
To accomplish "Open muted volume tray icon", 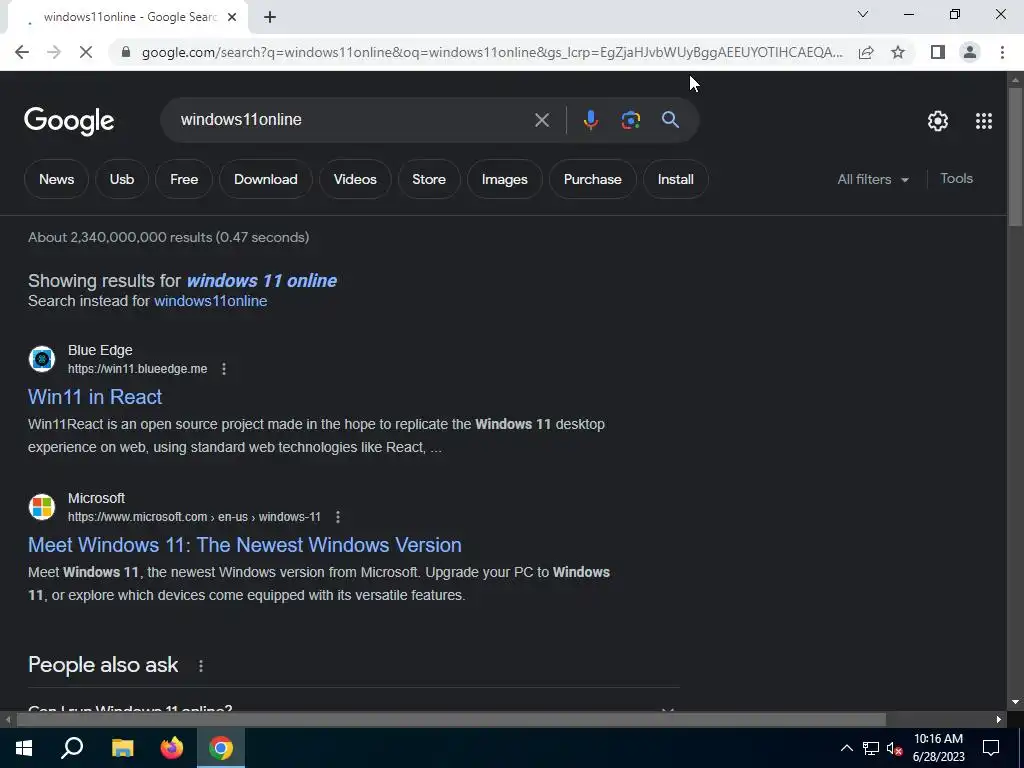I will [x=894, y=749].
